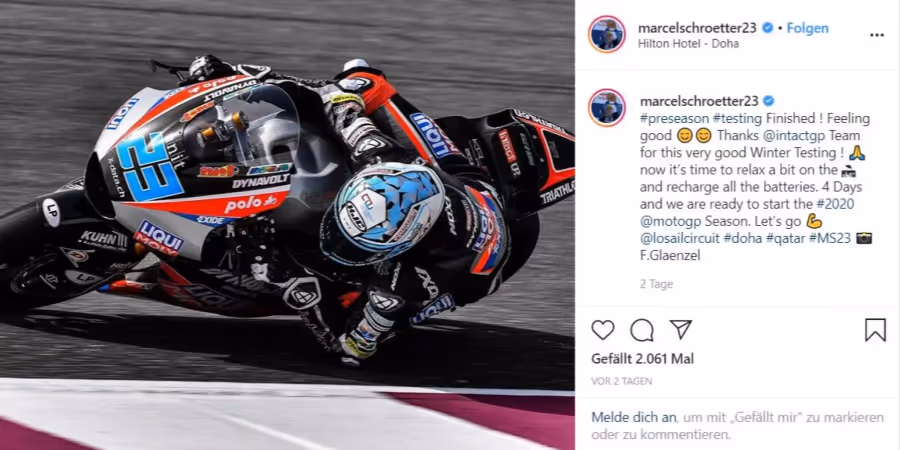Click the header profile avatar

coord(607,34)
